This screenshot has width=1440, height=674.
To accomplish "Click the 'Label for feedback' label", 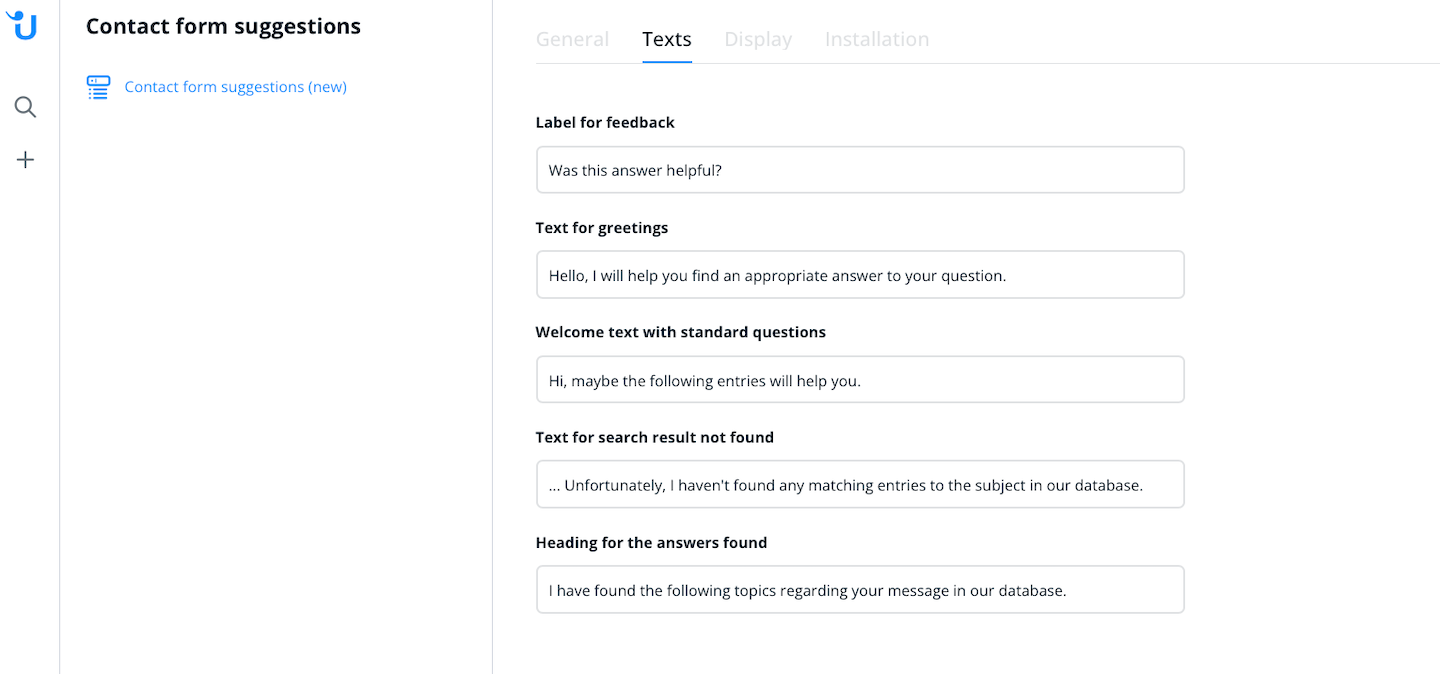I will click(605, 122).
